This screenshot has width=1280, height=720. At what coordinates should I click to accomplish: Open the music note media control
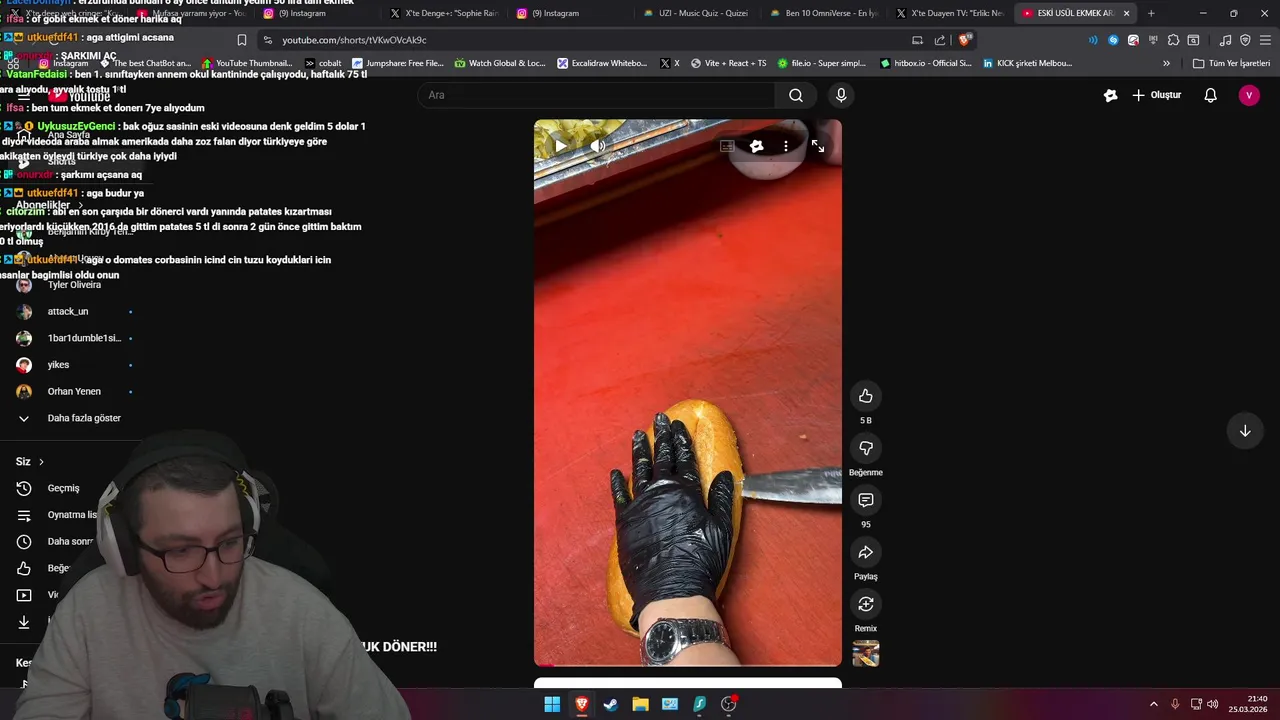pyautogui.click(x=1225, y=40)
